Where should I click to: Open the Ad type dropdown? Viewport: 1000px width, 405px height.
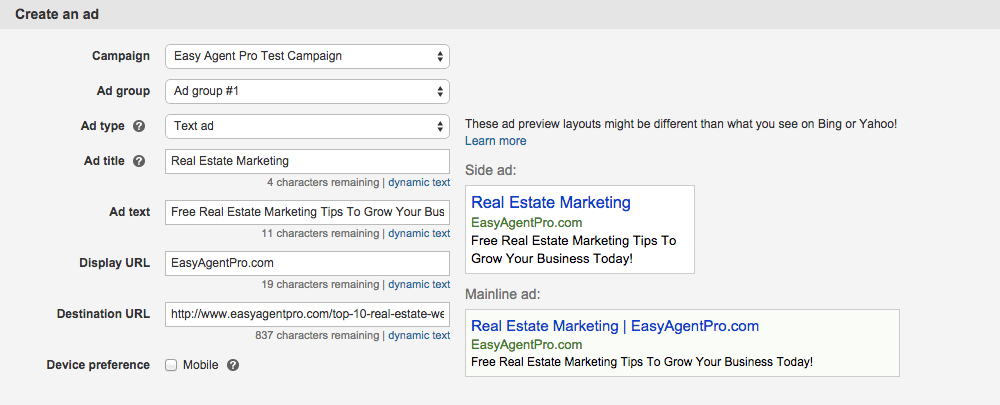[307, 126]
